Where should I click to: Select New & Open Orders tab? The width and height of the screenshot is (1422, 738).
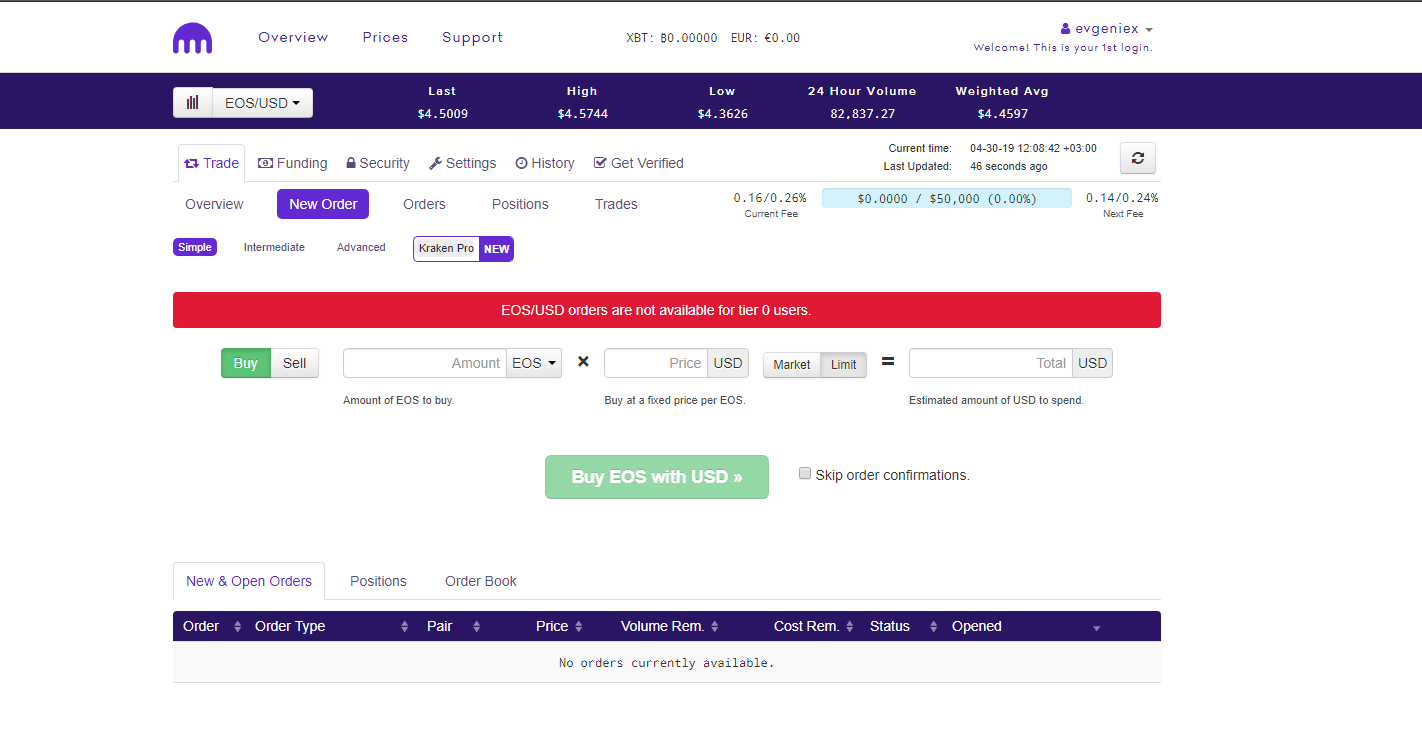click(x=249, y=581)
